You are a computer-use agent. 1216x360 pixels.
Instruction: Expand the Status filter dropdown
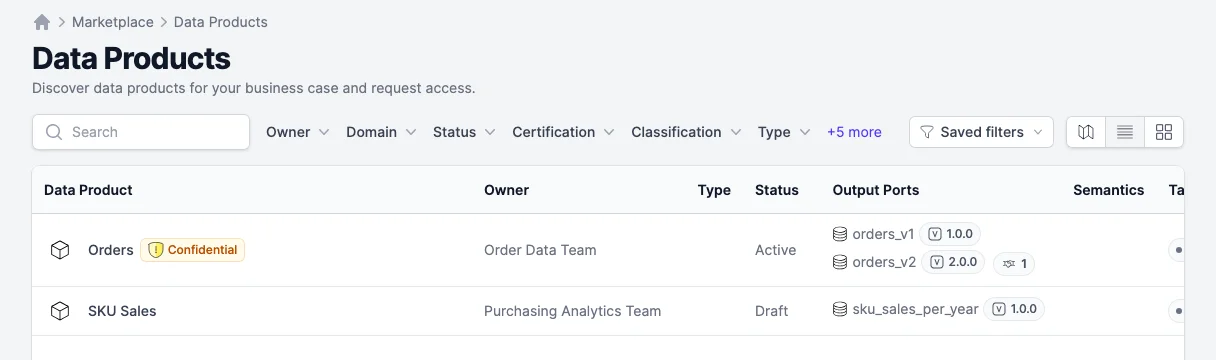(464, 132)
